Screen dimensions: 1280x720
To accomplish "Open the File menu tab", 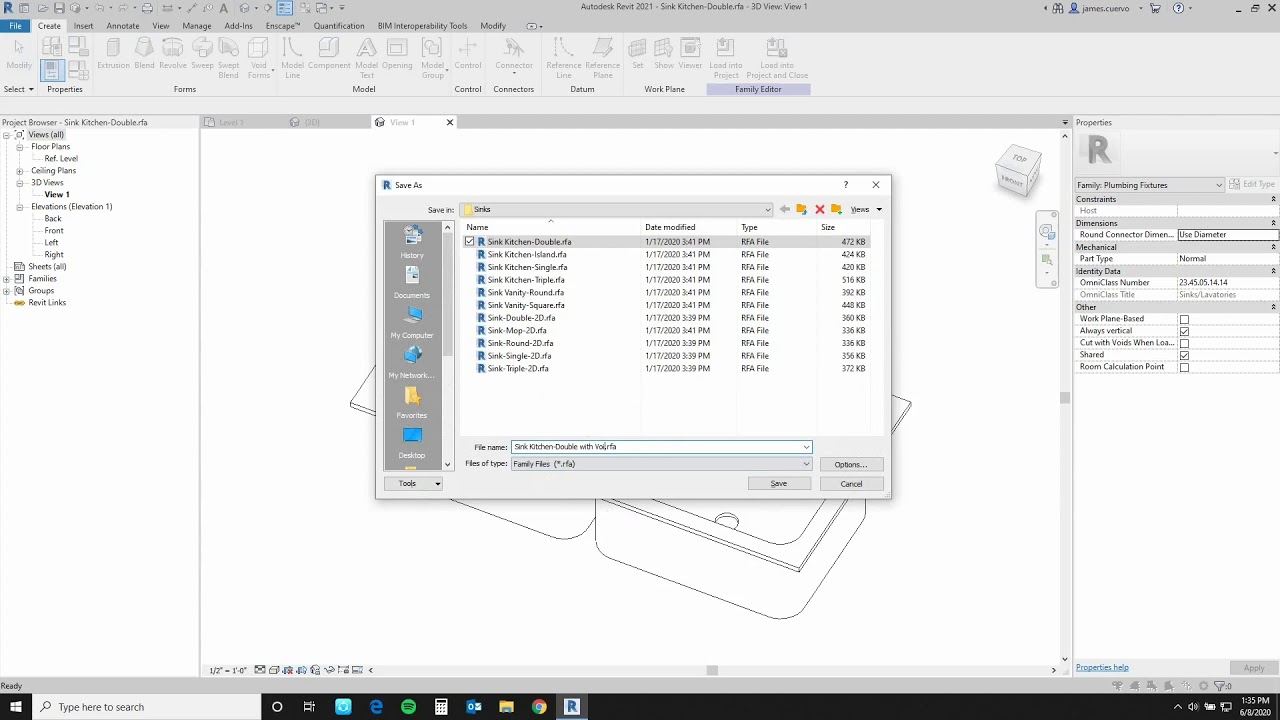I will click(16, 26).
